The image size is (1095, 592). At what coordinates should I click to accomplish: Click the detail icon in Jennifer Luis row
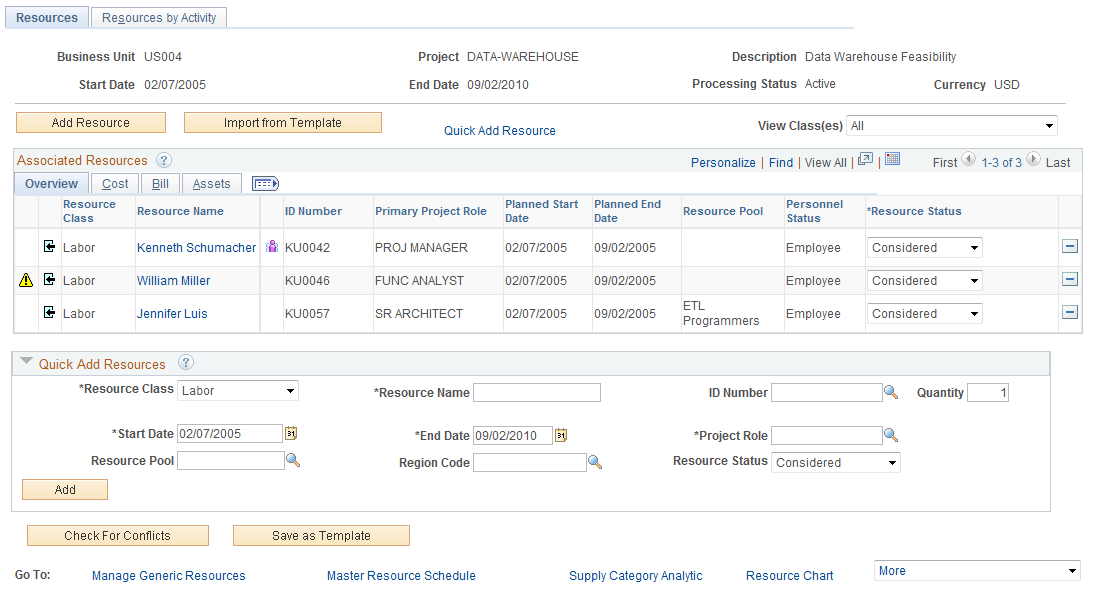(x=50, y=312)
